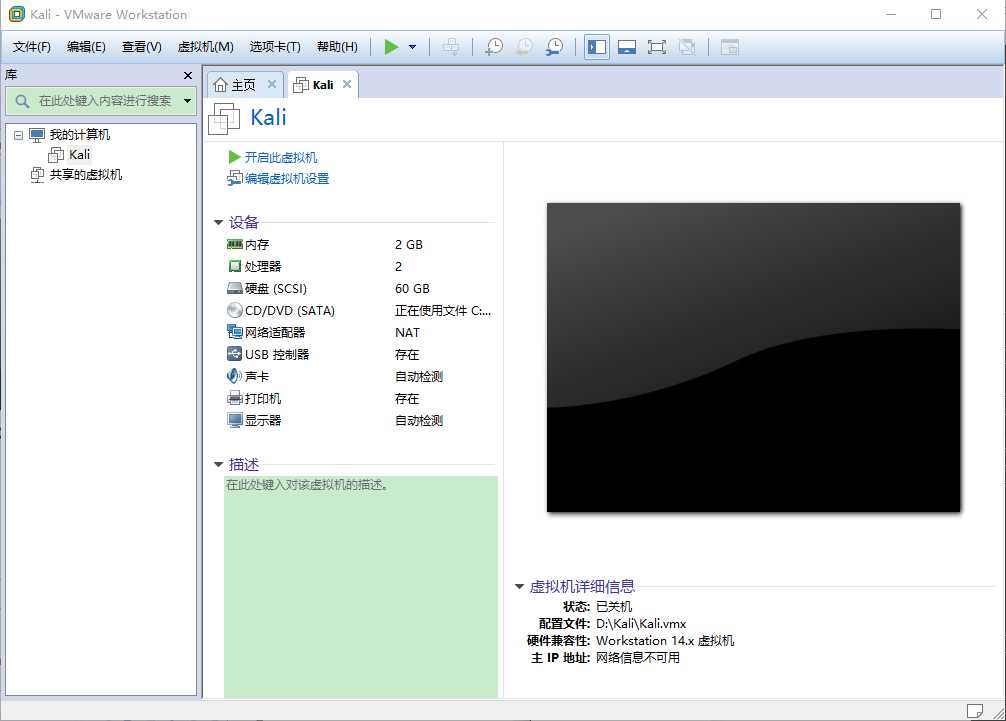Click the hard disk value 60 GB
This screenshot has width=1006, height=721.
412,289
